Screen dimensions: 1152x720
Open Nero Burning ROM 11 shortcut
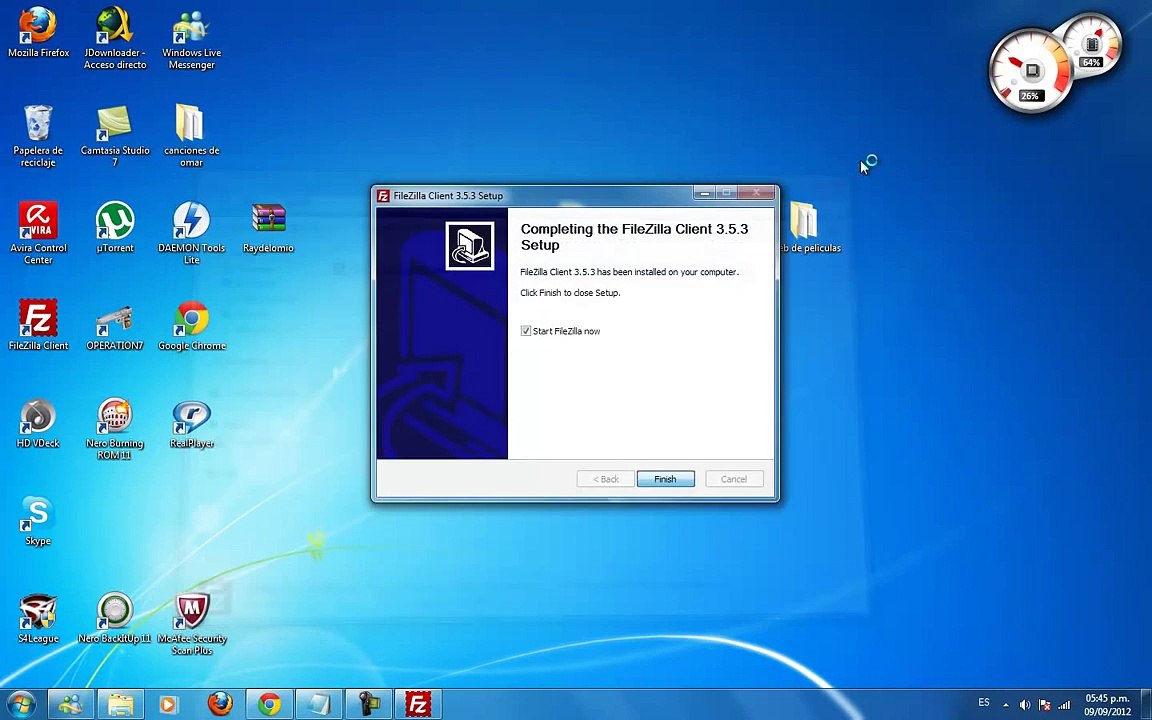click(115, 428)
